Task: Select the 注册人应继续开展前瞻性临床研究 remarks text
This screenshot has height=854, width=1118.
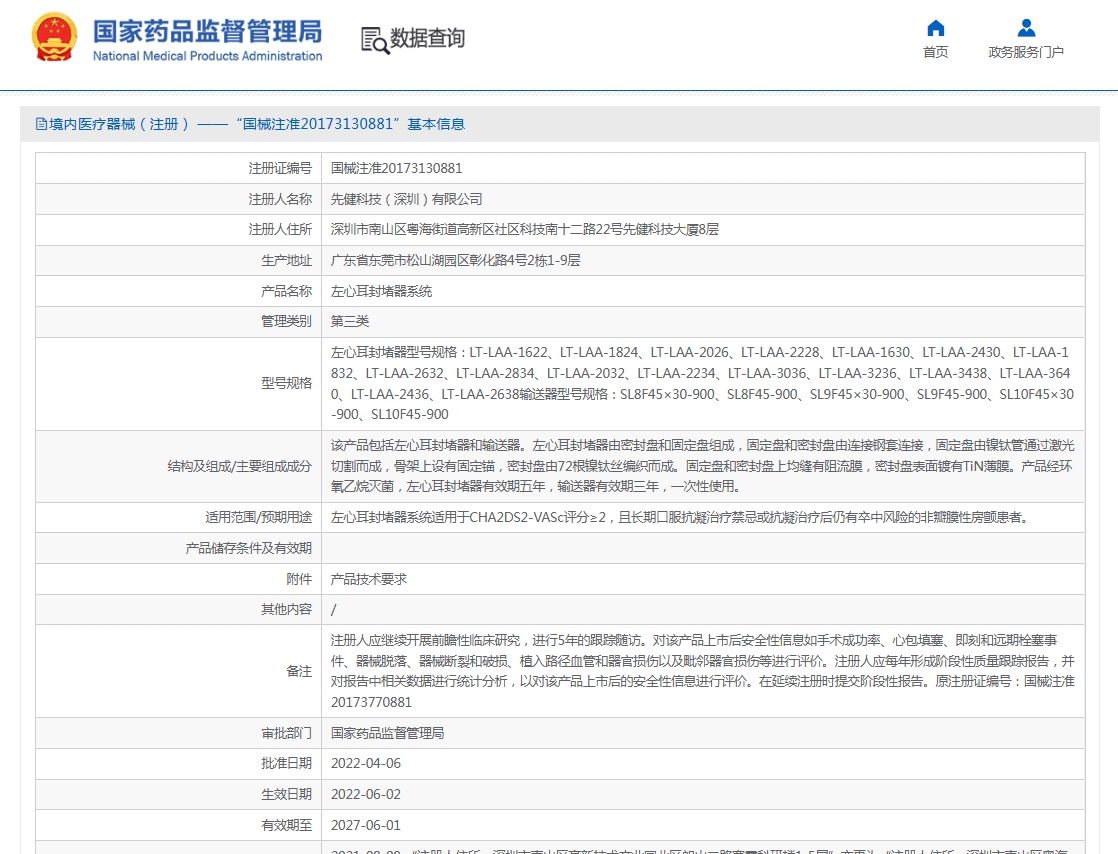Action: 702,672
